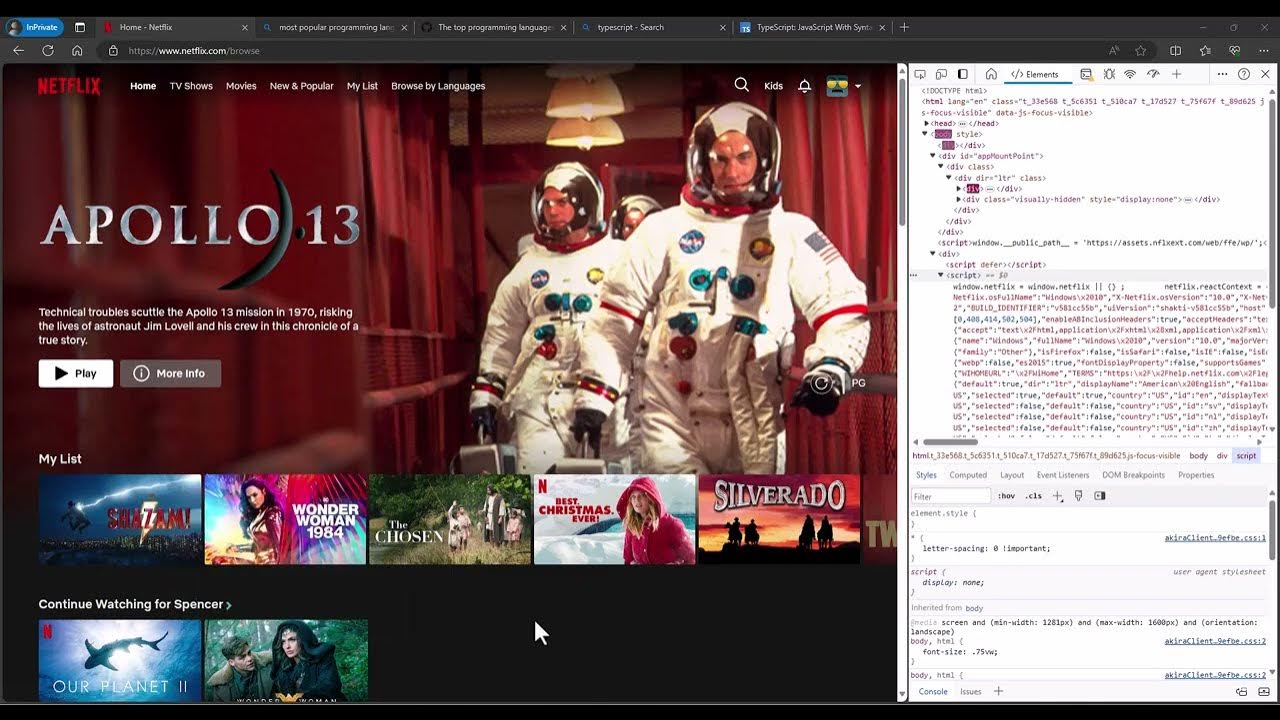Toggle DevTools activity bar dock icon
This screenshot has width=1280, height=720.
(963, 74)
